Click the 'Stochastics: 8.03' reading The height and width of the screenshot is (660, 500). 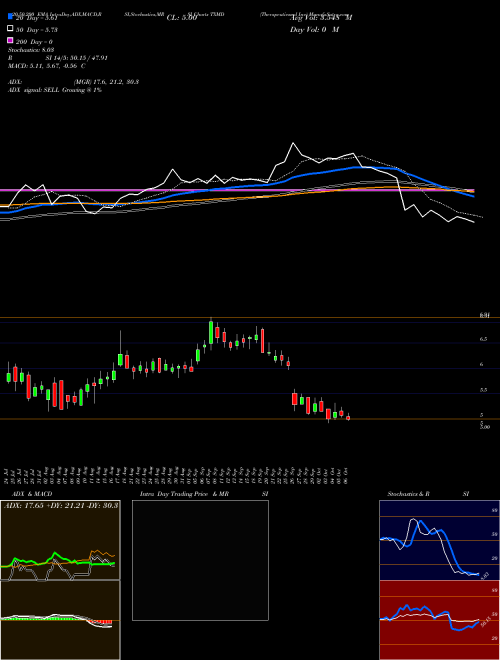pos(32,50)
